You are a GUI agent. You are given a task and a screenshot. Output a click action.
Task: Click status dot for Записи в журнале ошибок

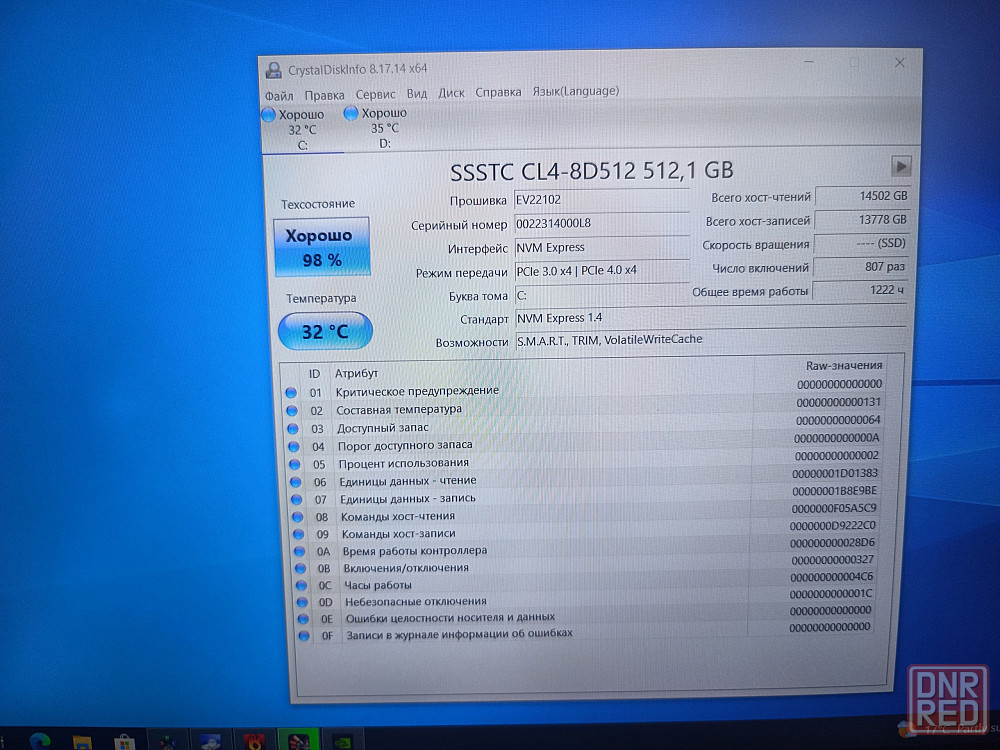[x=304, y=635]
